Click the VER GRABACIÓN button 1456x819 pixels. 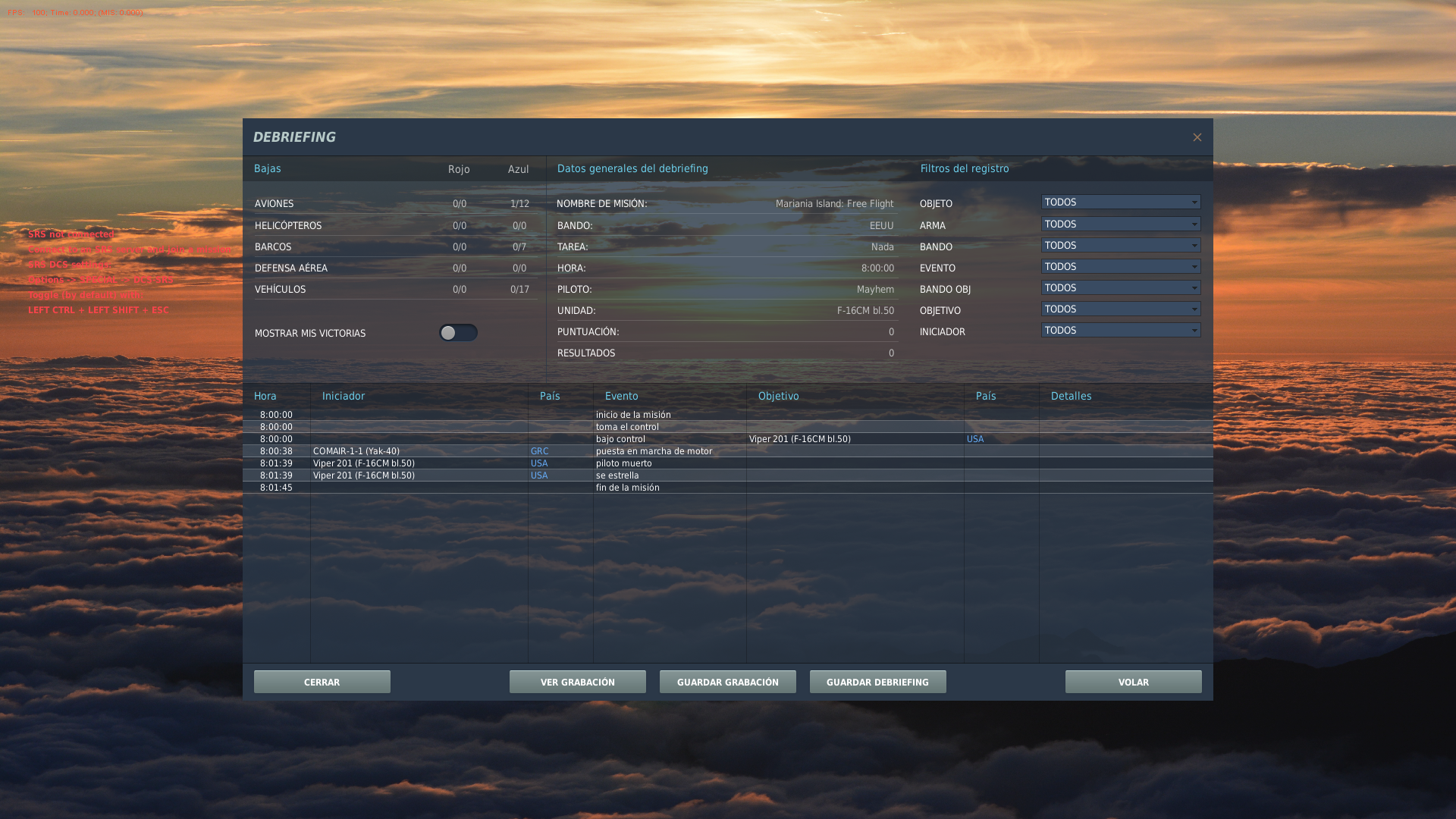(x=578, y=682)
